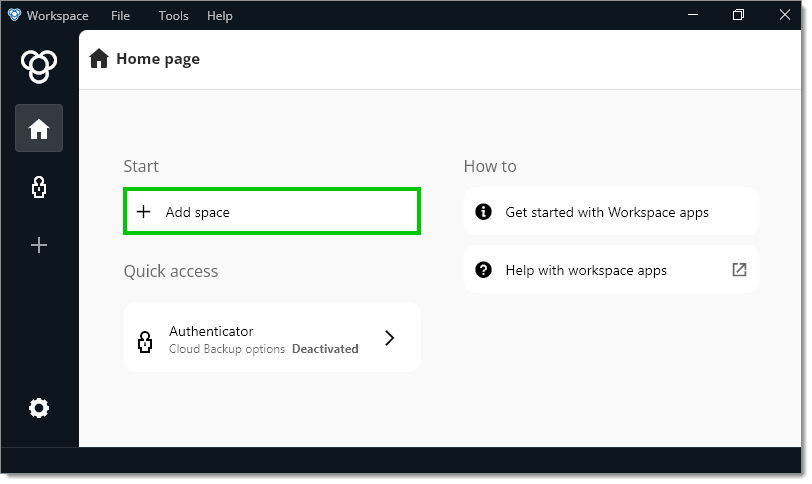Image resolution: width=812 pixels, height=484 pixels.
Task: Click the Start heading
Action: click(141, 166)
